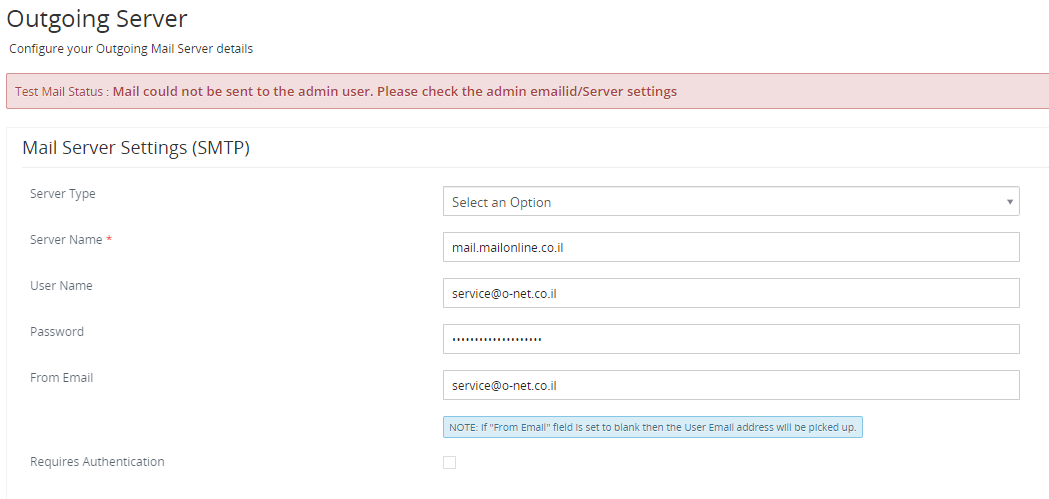
Task: Click the User Name label
Action: pos(61,286)
